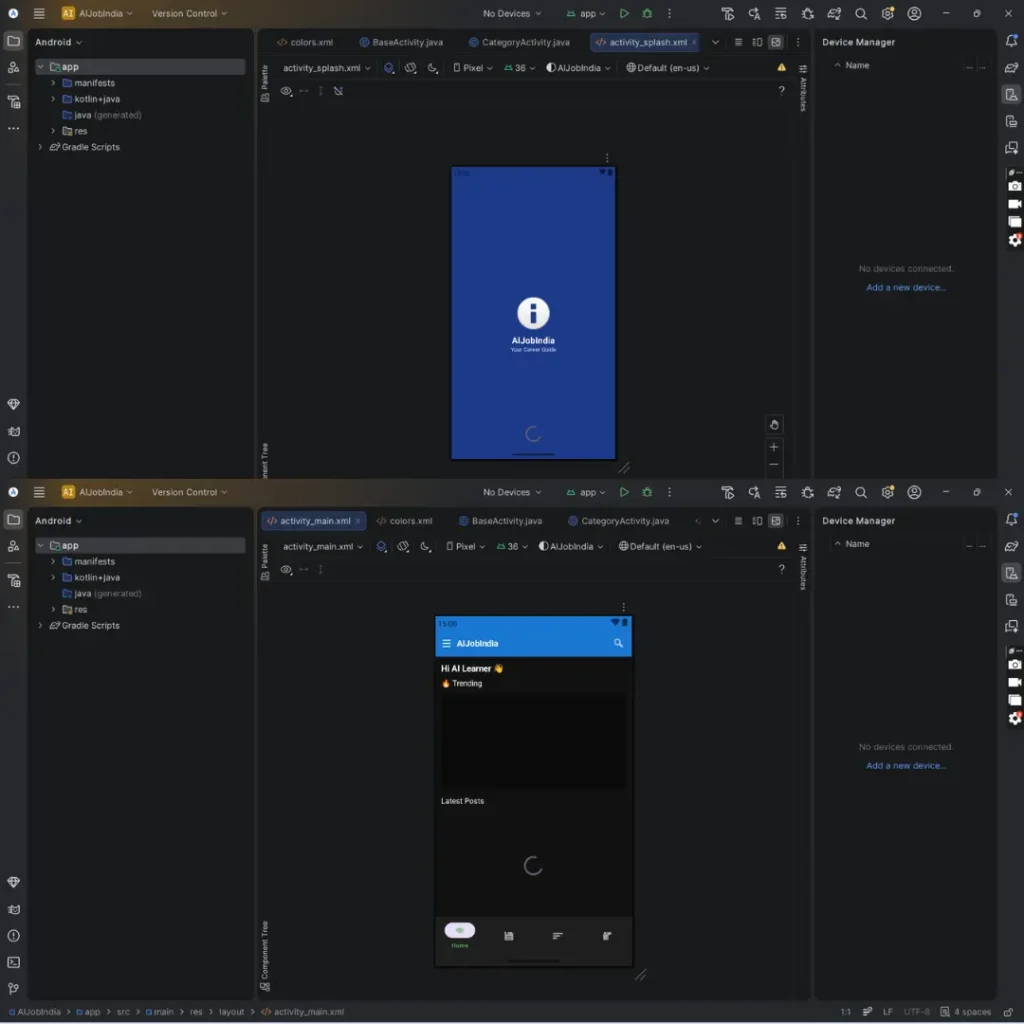Clear all constraints in activity_splash.xml toolbar
The width and height of the screenshot is (1024, 1024).
(x=338, y=91)
